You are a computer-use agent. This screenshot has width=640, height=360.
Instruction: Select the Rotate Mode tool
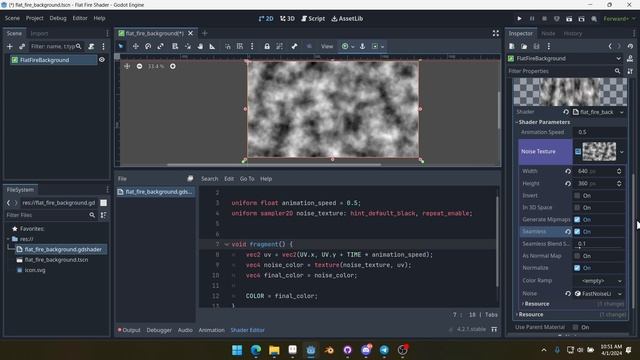click(148, 46)
